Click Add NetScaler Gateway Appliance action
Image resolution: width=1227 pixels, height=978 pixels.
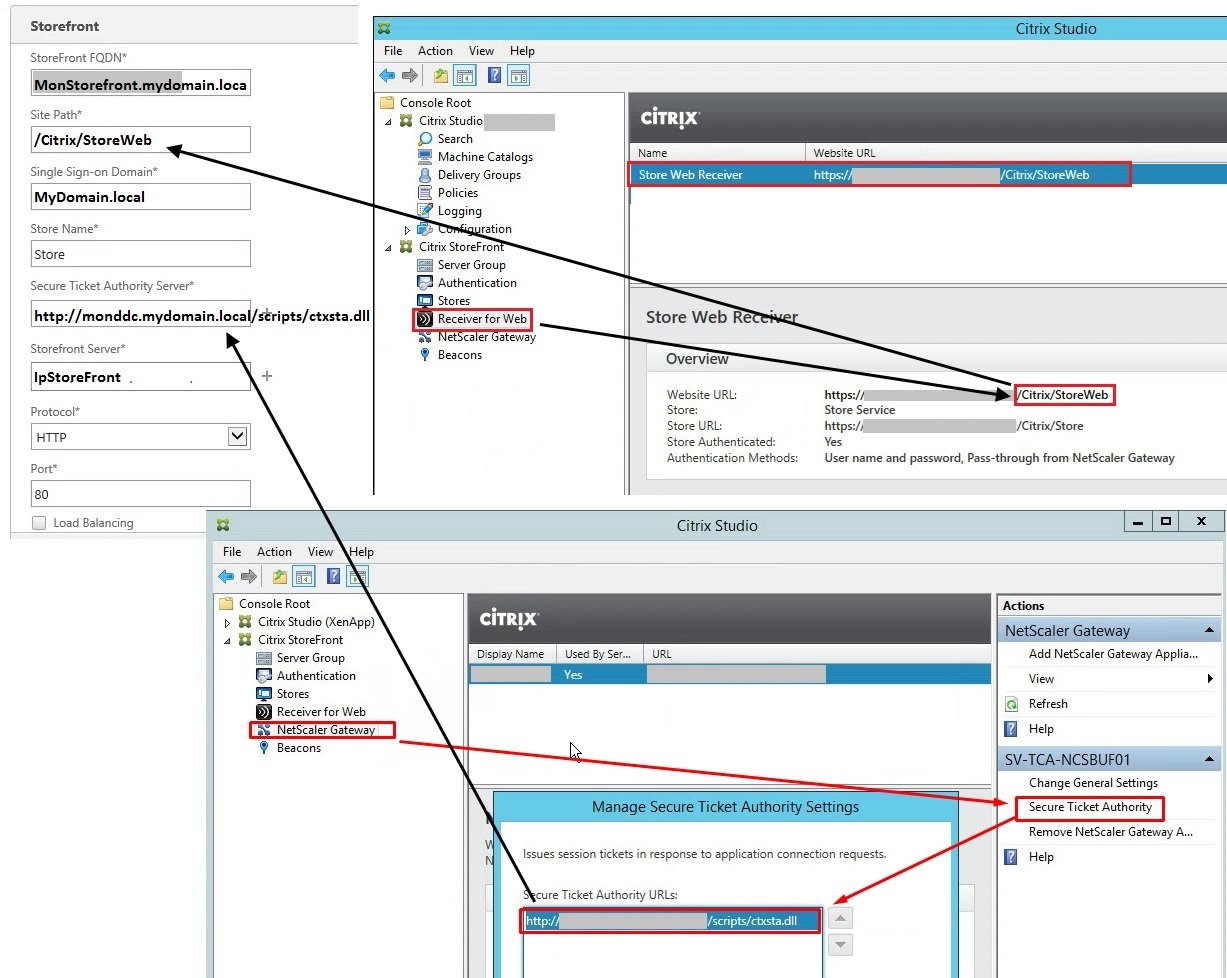(1112, 654)
